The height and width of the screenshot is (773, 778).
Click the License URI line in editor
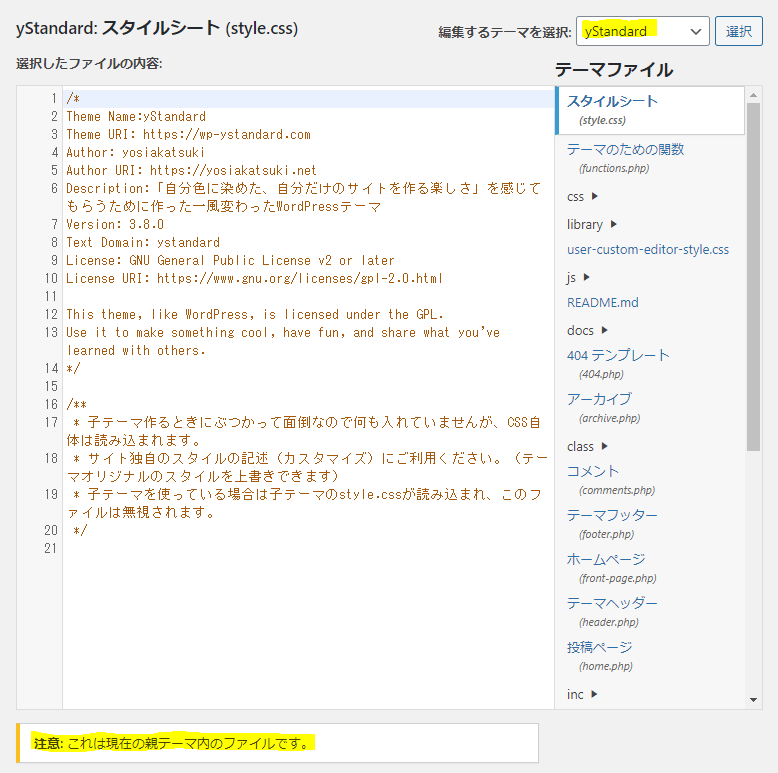(254, 278)
